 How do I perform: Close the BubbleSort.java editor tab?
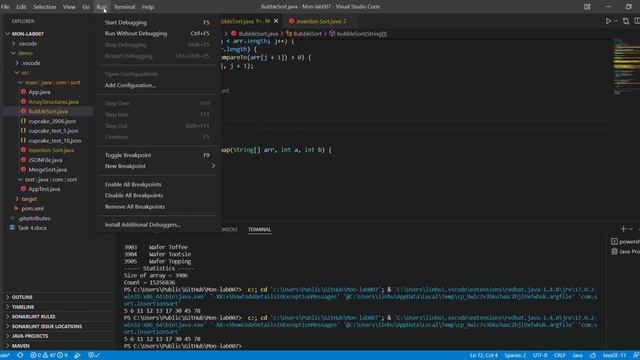pyautogui.click(x=276, y=21)
